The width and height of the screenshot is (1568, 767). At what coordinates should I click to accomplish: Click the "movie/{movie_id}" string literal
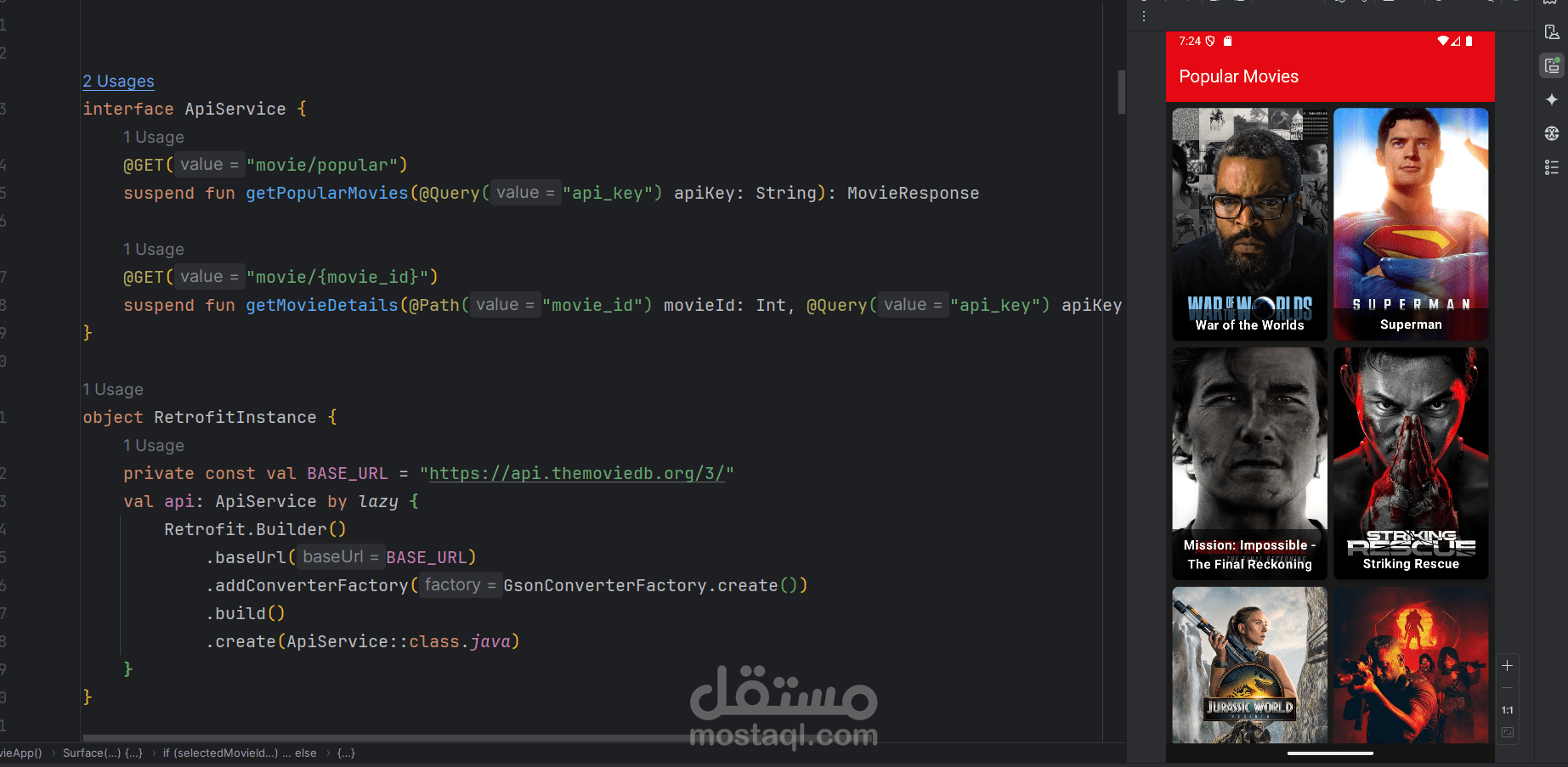337,277
